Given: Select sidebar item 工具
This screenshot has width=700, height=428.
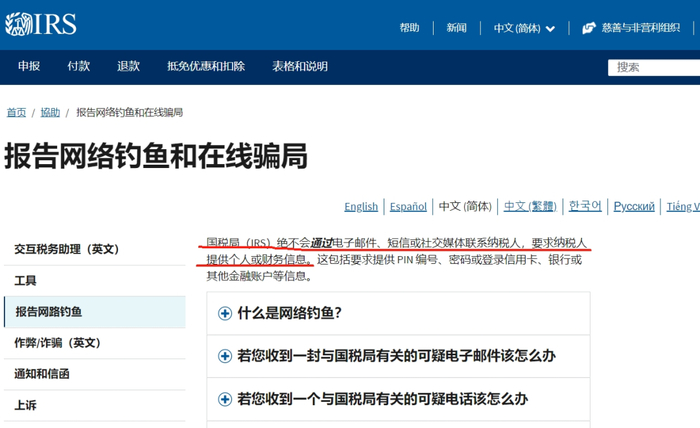Looking at the screenshot, I should pos(95,281).
